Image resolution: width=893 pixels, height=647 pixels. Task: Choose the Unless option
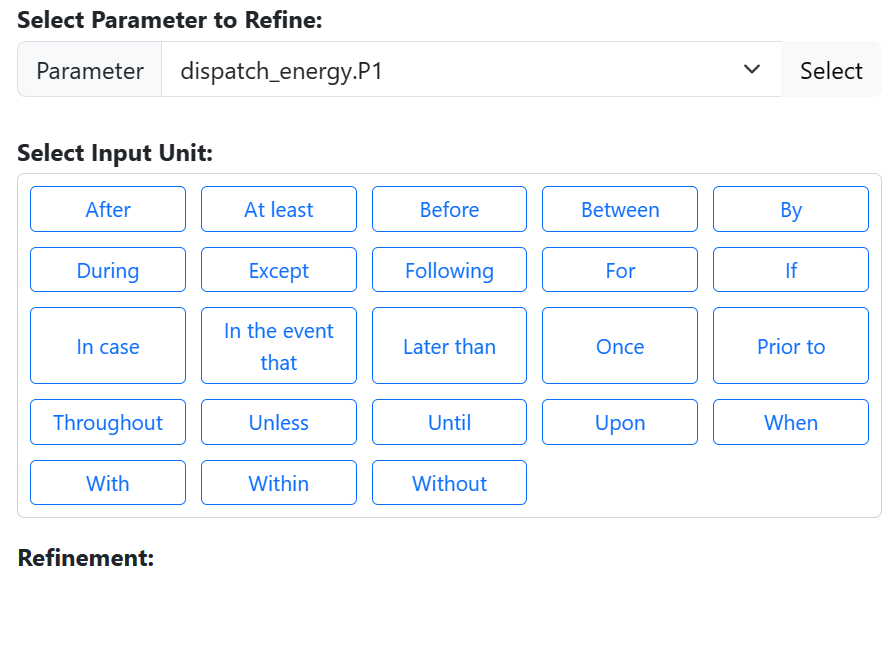279,422
